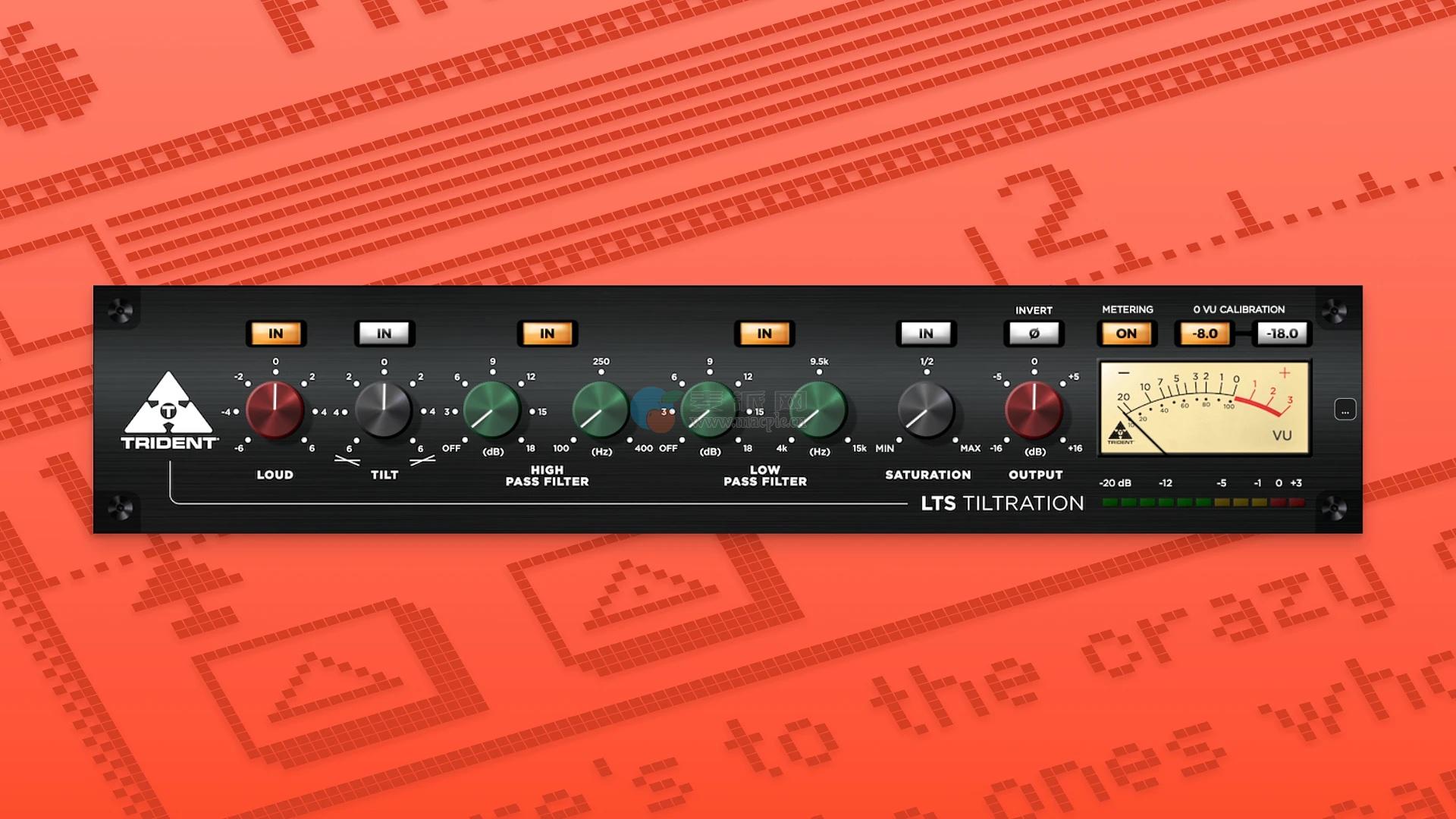Click the High Pass Filter dB knob

pos(491,410)
